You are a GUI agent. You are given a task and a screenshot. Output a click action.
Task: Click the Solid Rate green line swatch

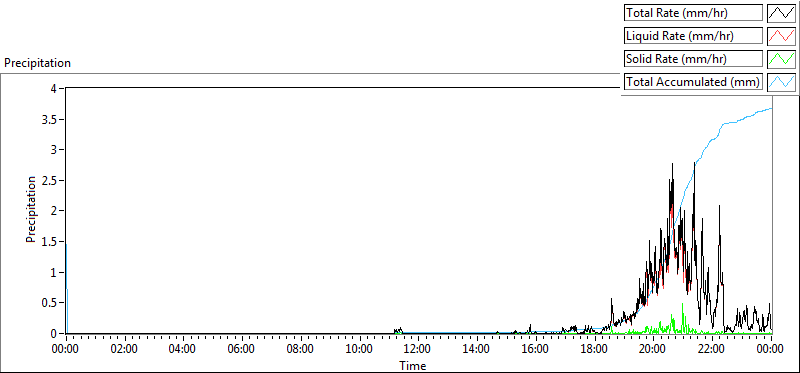(x=781, y=59)
